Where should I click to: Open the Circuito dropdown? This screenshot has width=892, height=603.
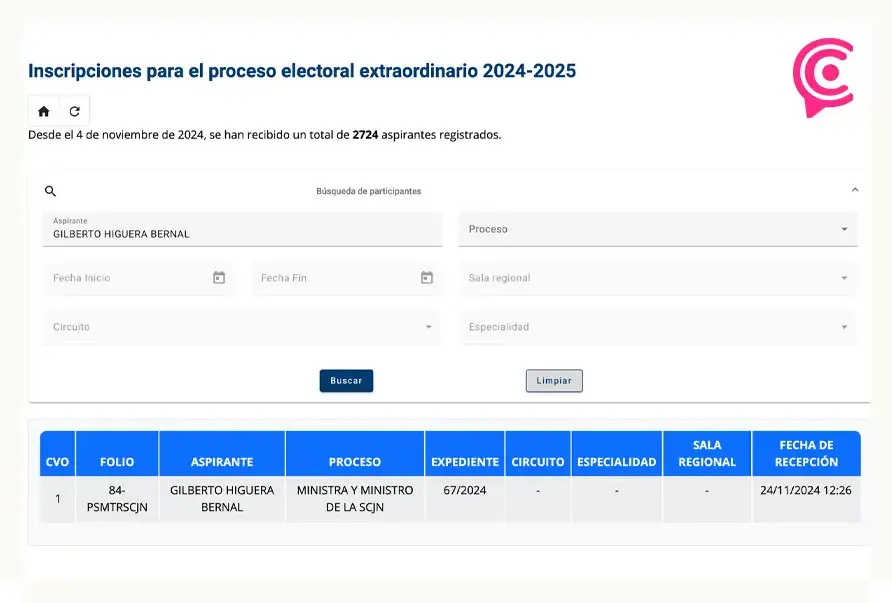coord(242,327)
